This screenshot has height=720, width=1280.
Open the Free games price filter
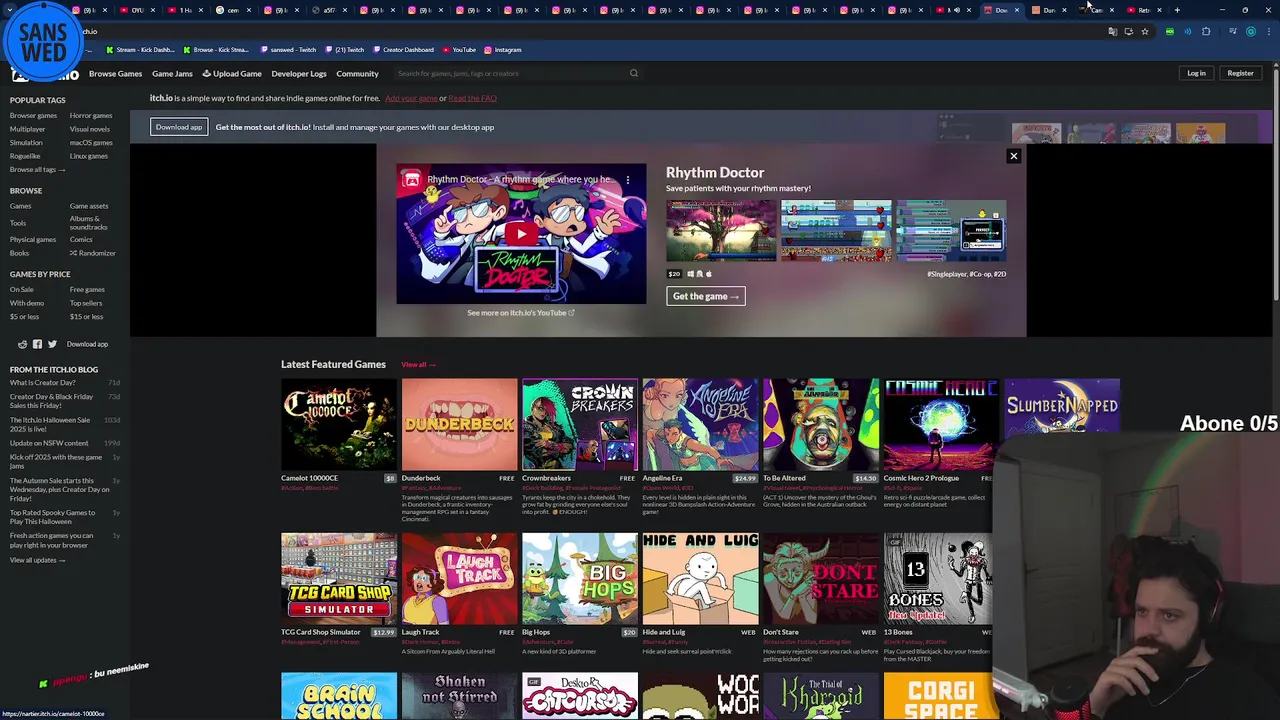(87, 290)
